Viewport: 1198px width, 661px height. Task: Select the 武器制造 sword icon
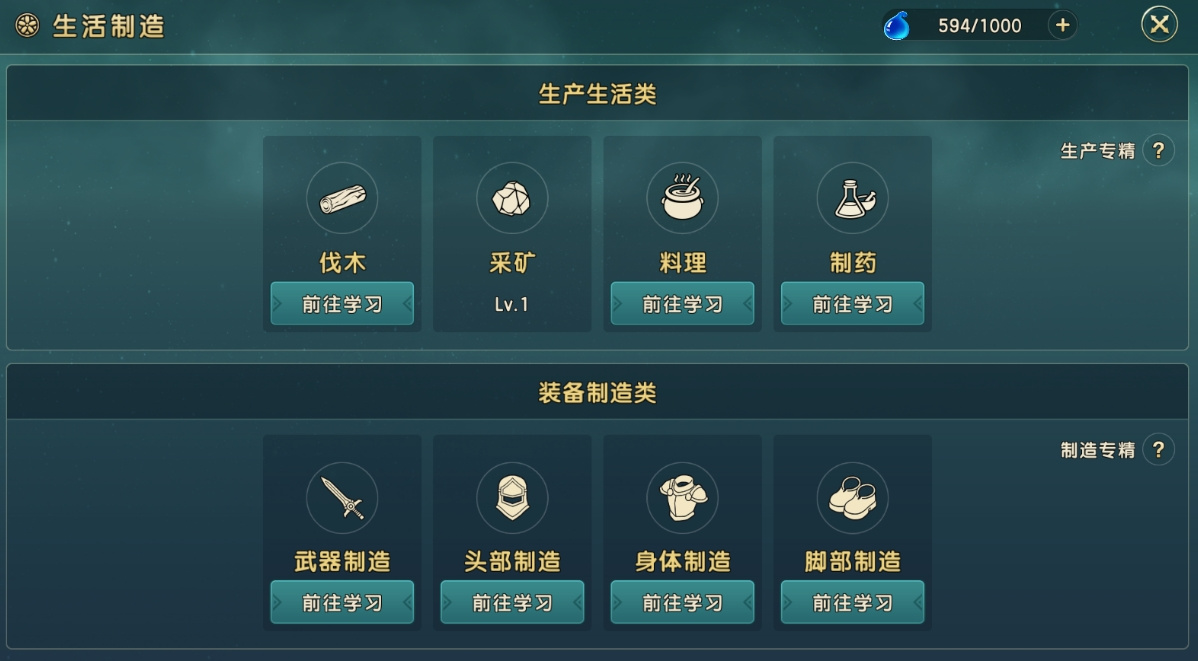(342, 497)
